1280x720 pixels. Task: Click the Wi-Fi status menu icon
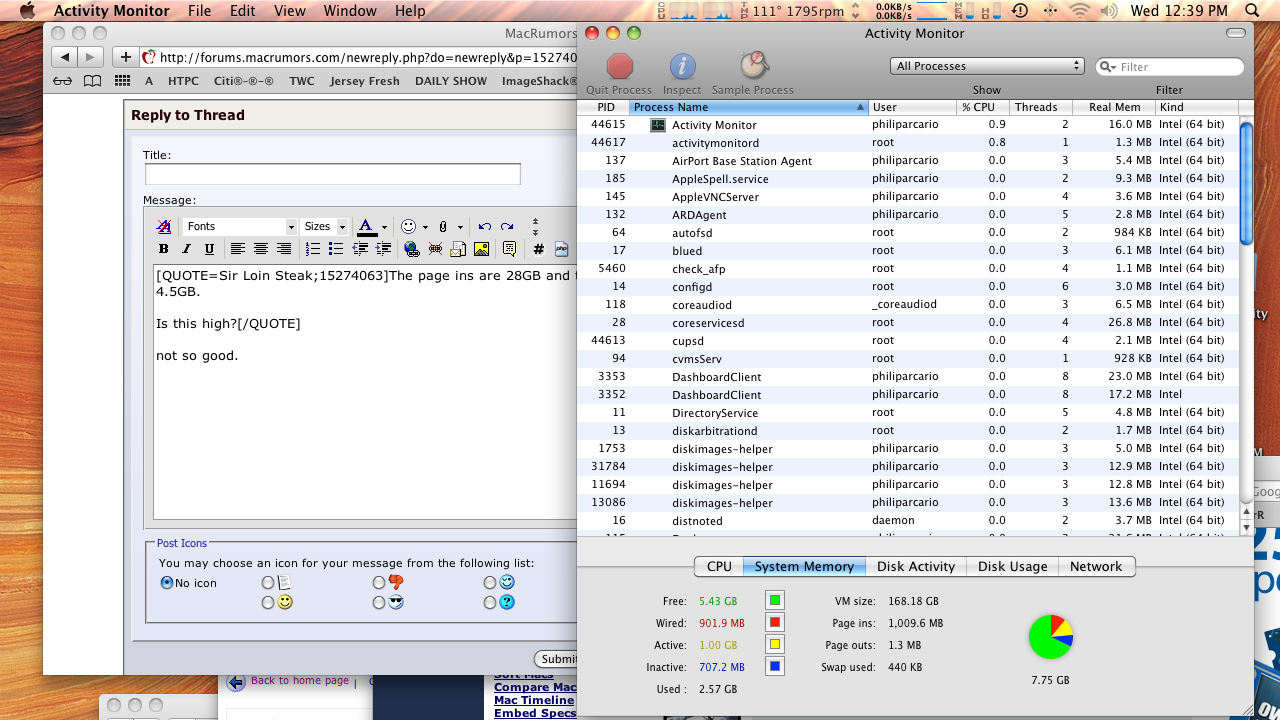click(1079, 11)
